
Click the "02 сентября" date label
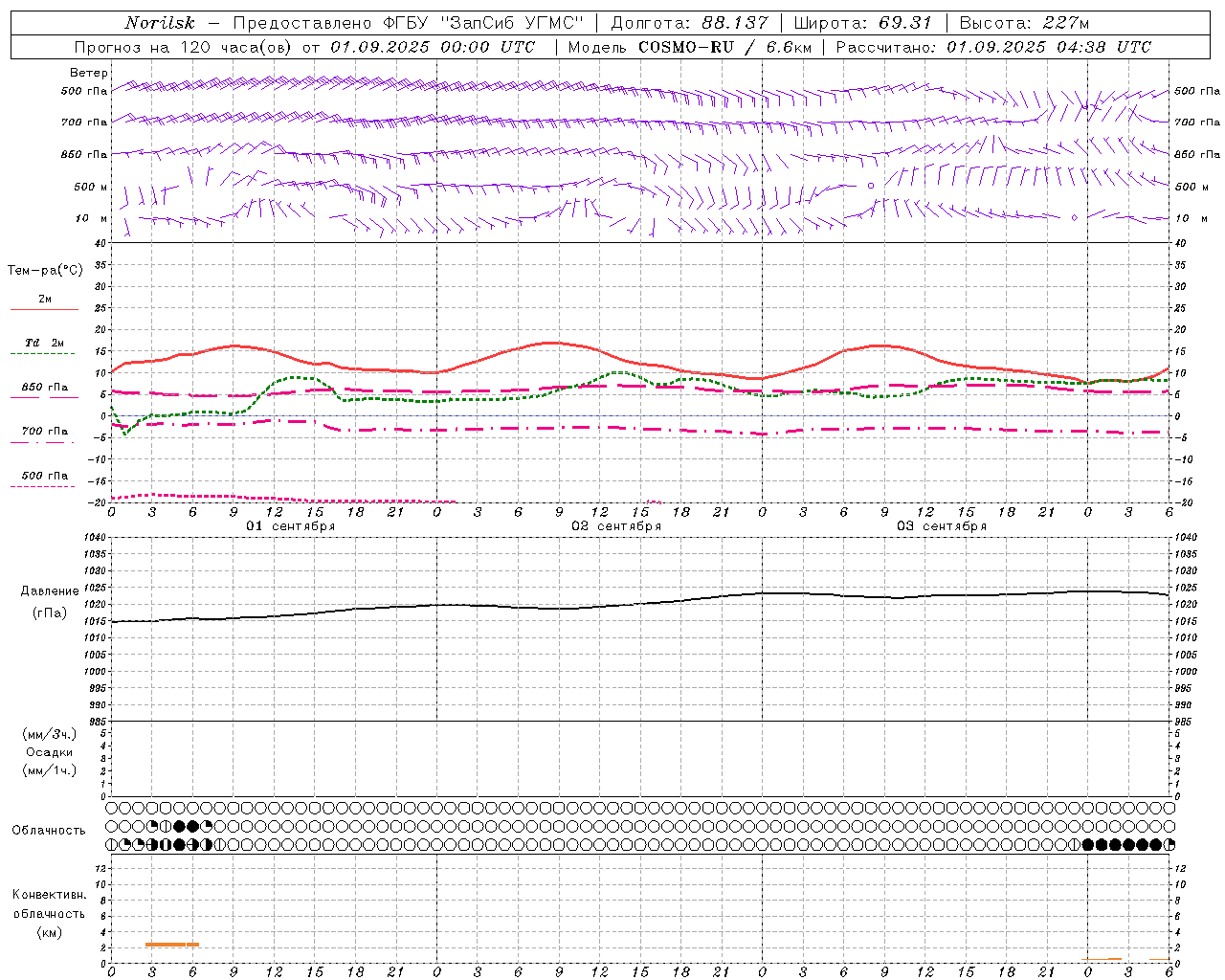tap(616, 526)
